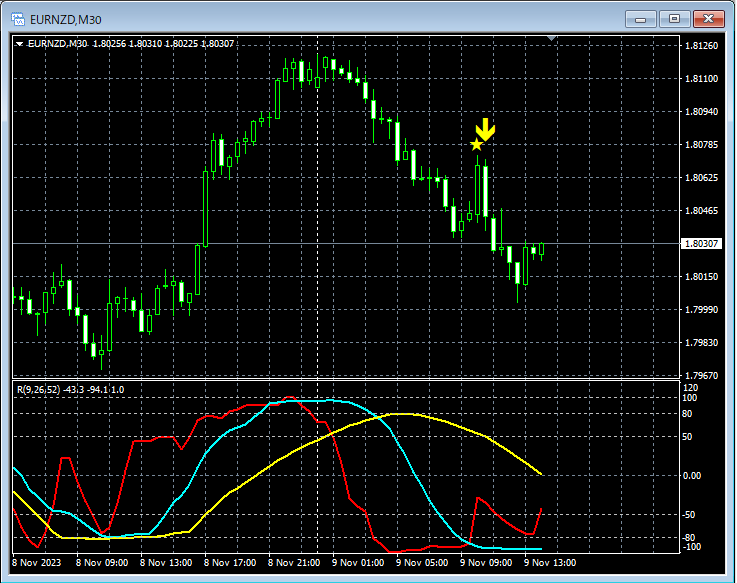Maximize the EURNZD,M30 chart window

[x=674, y=19]
